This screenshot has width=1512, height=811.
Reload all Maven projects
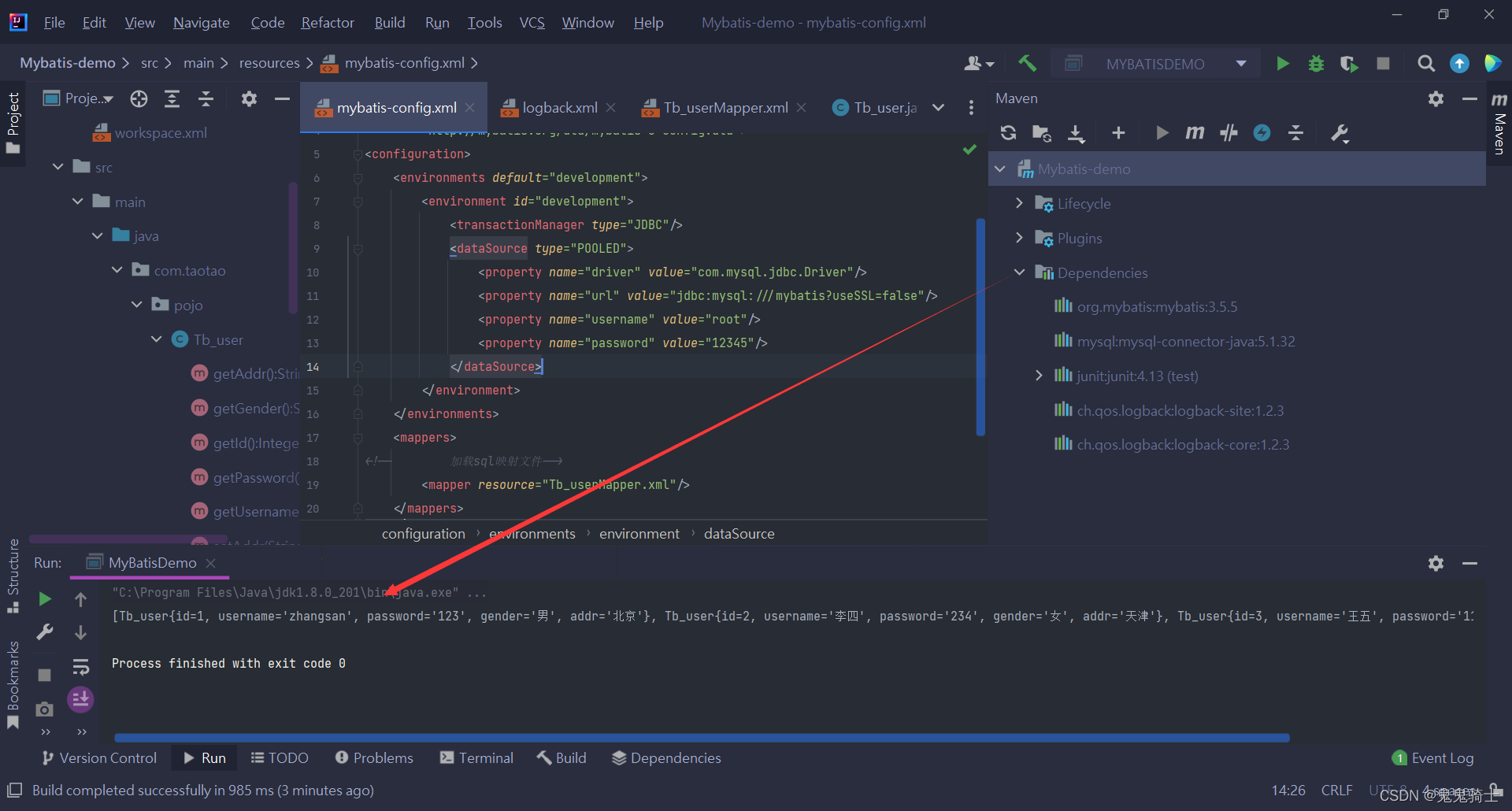pos(1008,133)
